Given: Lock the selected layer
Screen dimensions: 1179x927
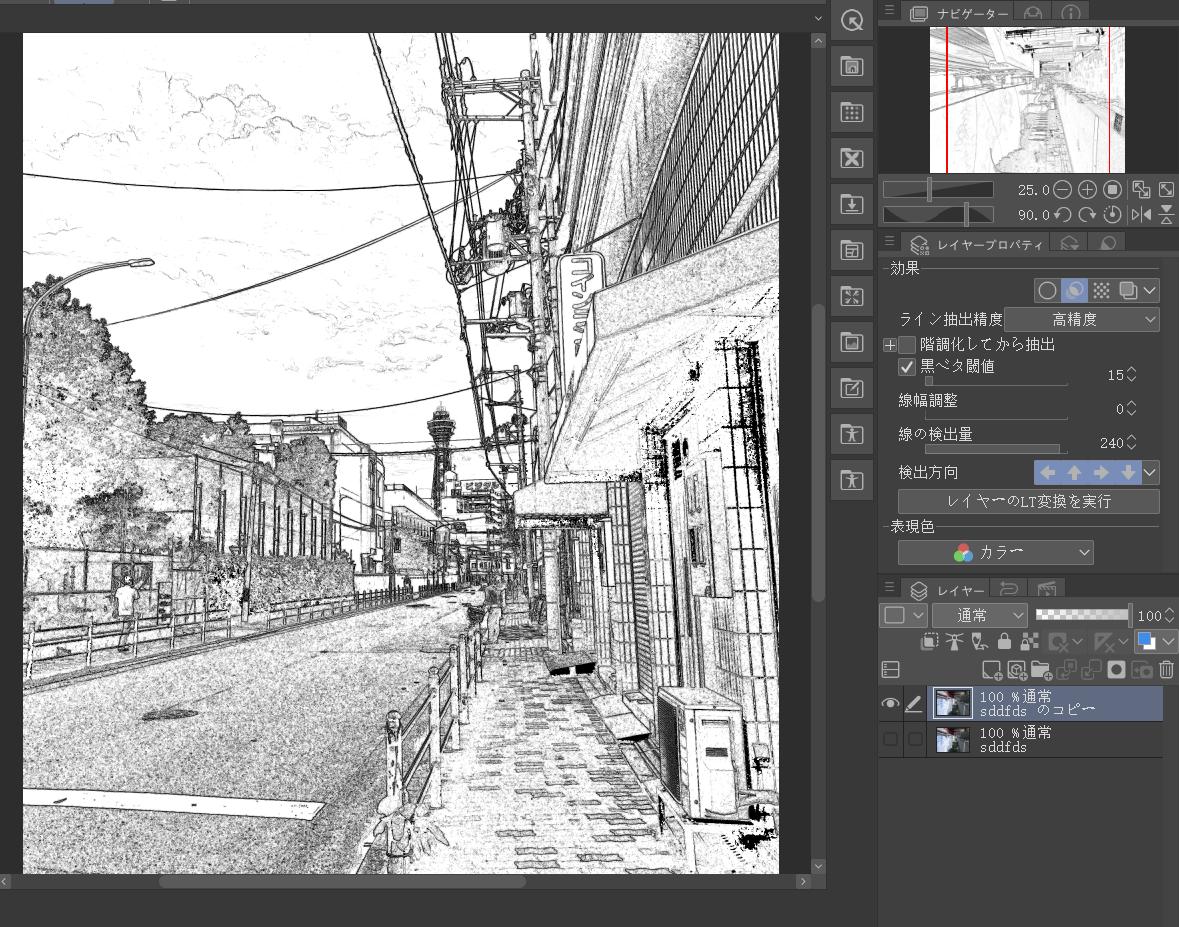Looking at the screenshot, I should click(1004, 641).
